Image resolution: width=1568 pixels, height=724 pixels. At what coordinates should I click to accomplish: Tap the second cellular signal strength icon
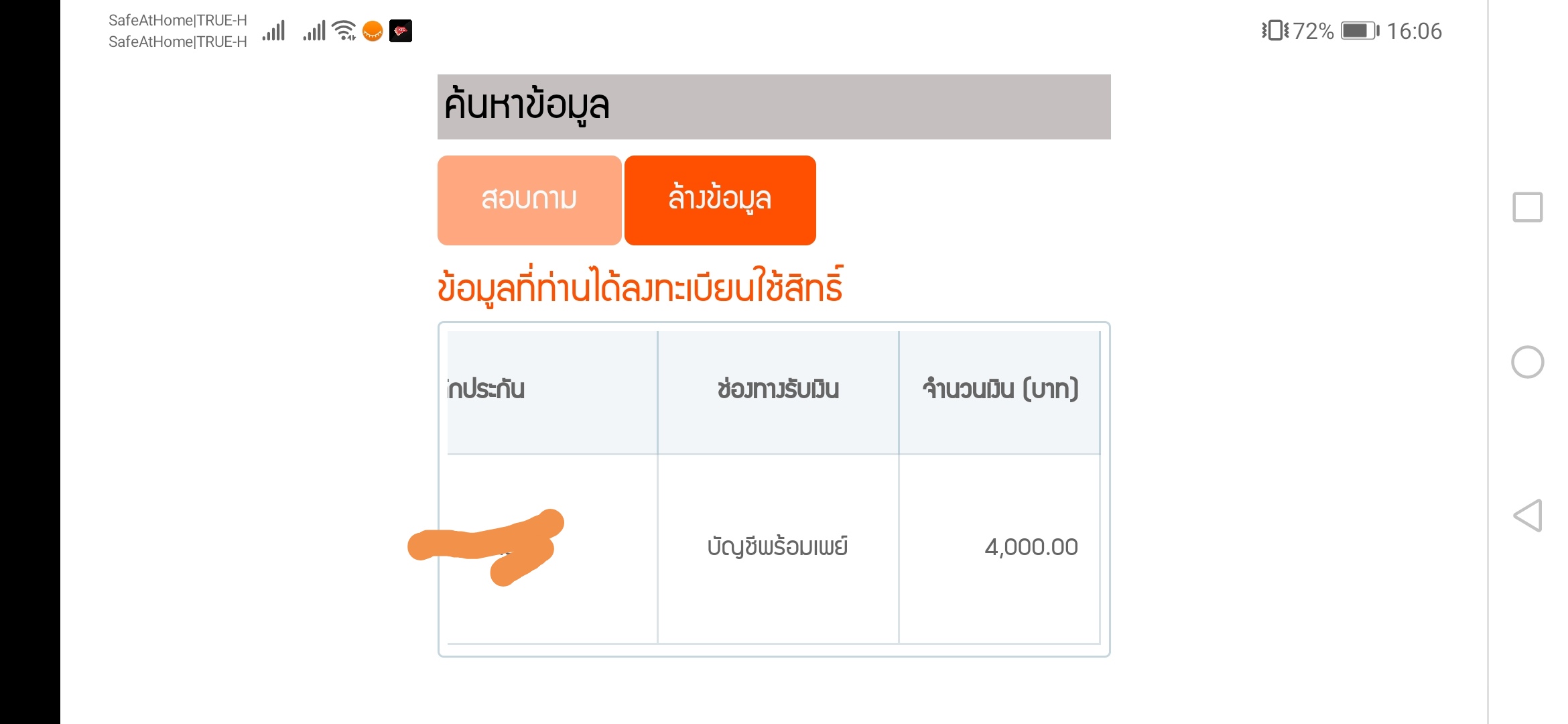pyautogui.click(x=314, y=31)
